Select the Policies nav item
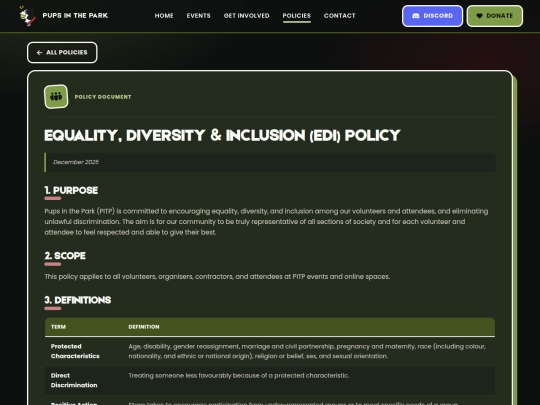 [x=297, y=16]
